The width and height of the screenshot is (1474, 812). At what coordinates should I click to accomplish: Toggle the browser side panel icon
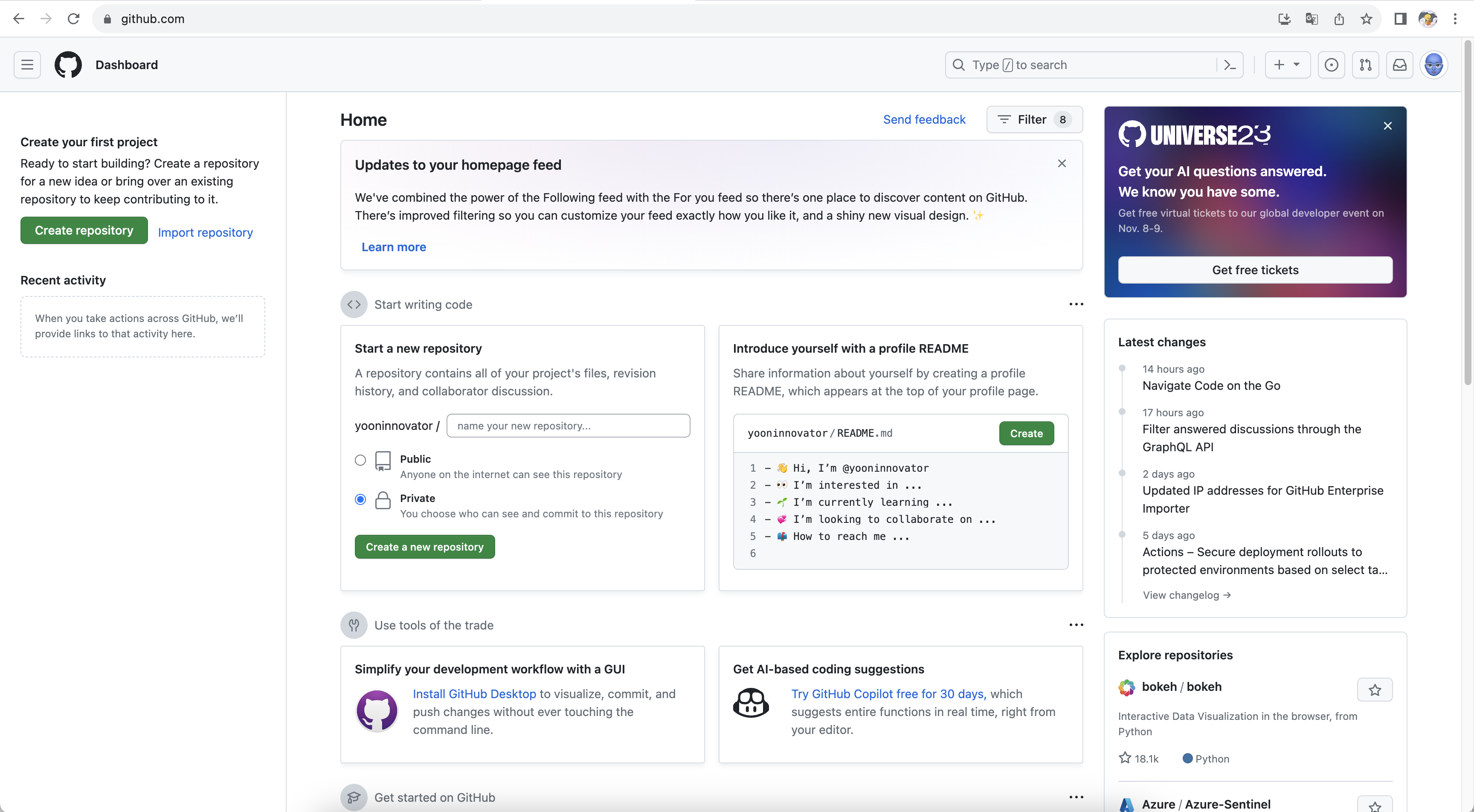point(1400,19)
